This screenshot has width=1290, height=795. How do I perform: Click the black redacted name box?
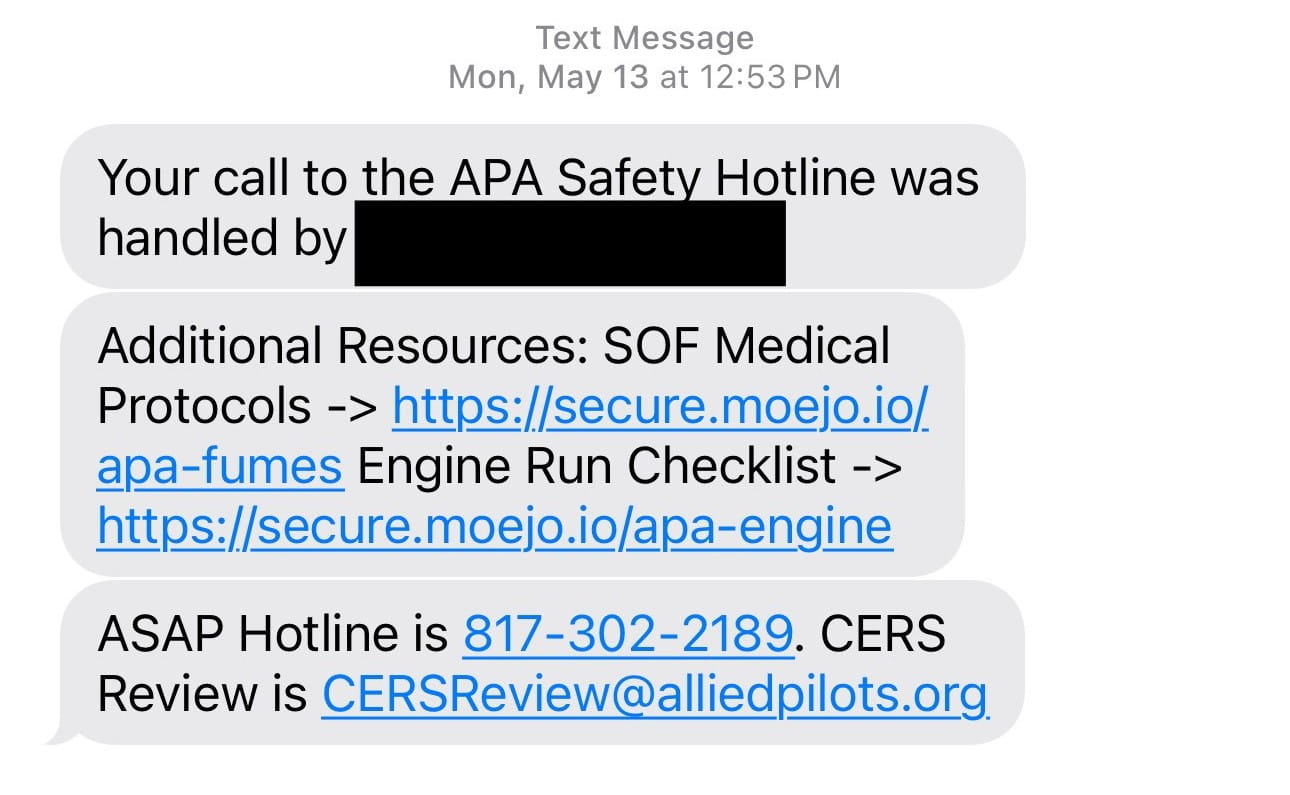coord(570,242)
